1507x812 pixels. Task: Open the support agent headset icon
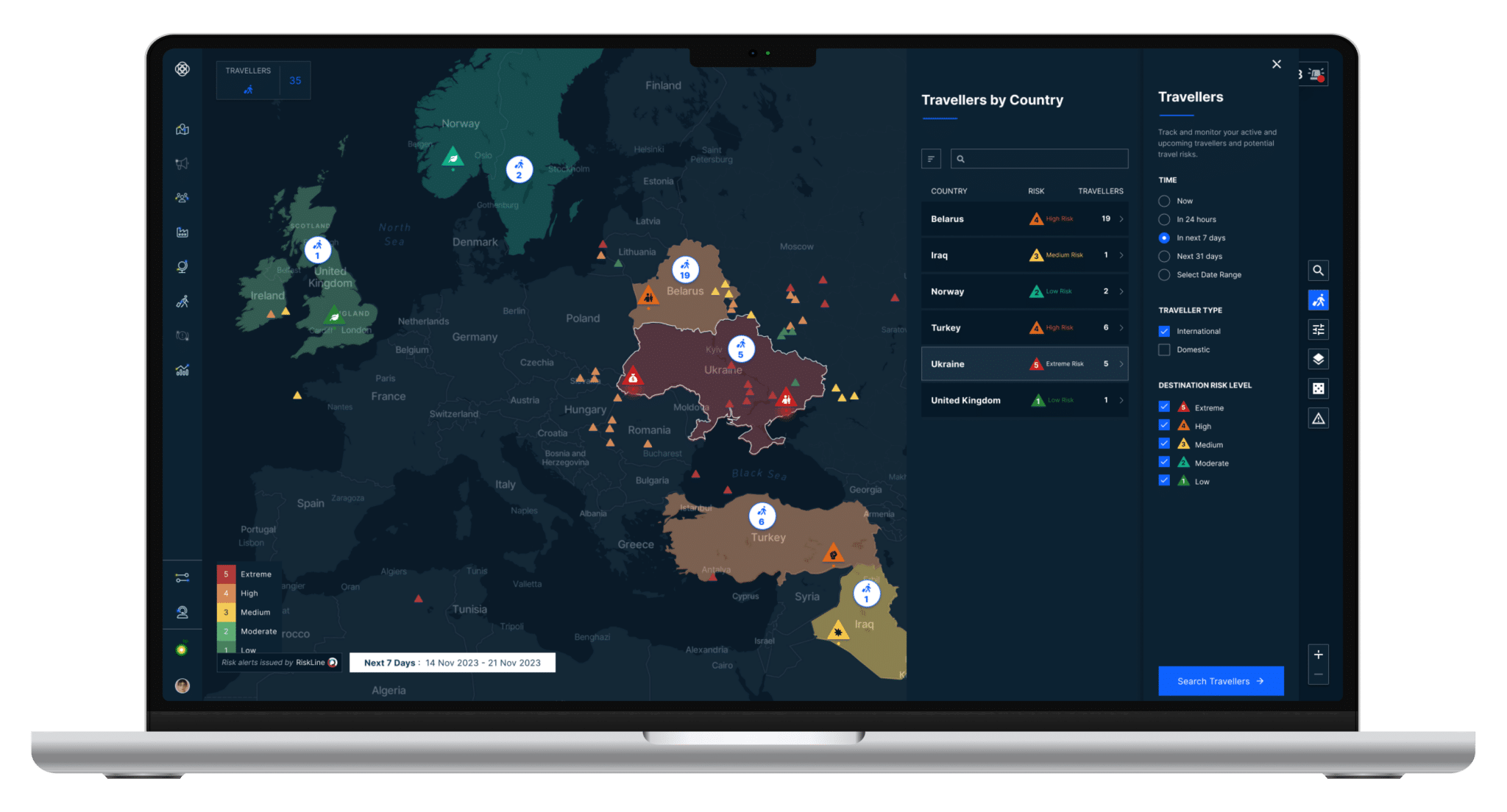point(182,612)
